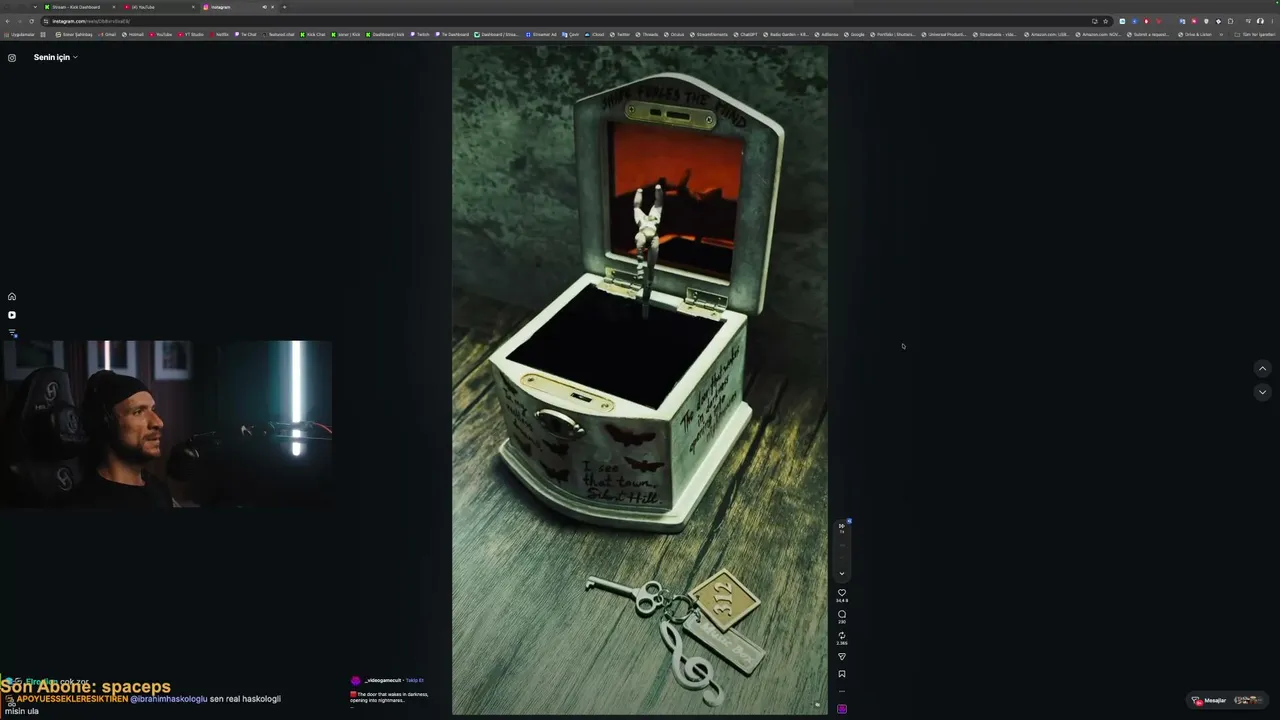Image resolution: width=1280 pixels, height=720 pixels.
Task: Open the audio thumbnail of the reel
Action: coord(842,709)
